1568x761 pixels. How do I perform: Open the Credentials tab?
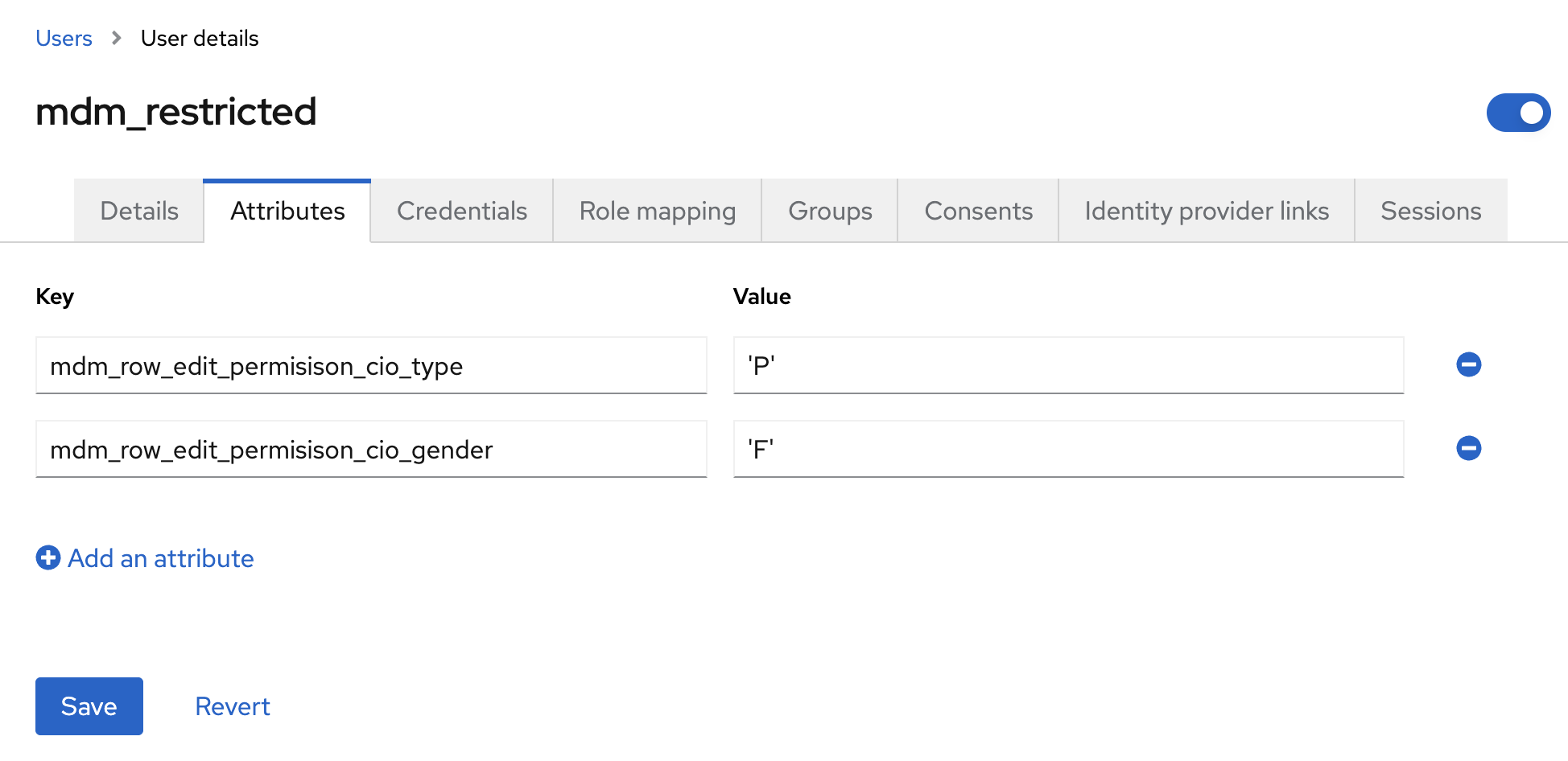point(461,211)
